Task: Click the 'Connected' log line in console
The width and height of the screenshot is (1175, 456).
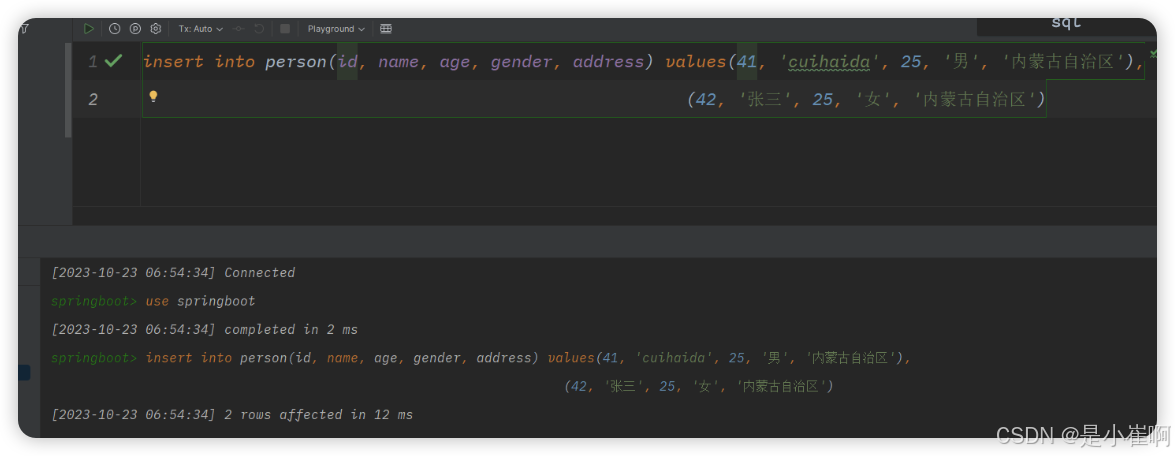Action: point(173,273)
